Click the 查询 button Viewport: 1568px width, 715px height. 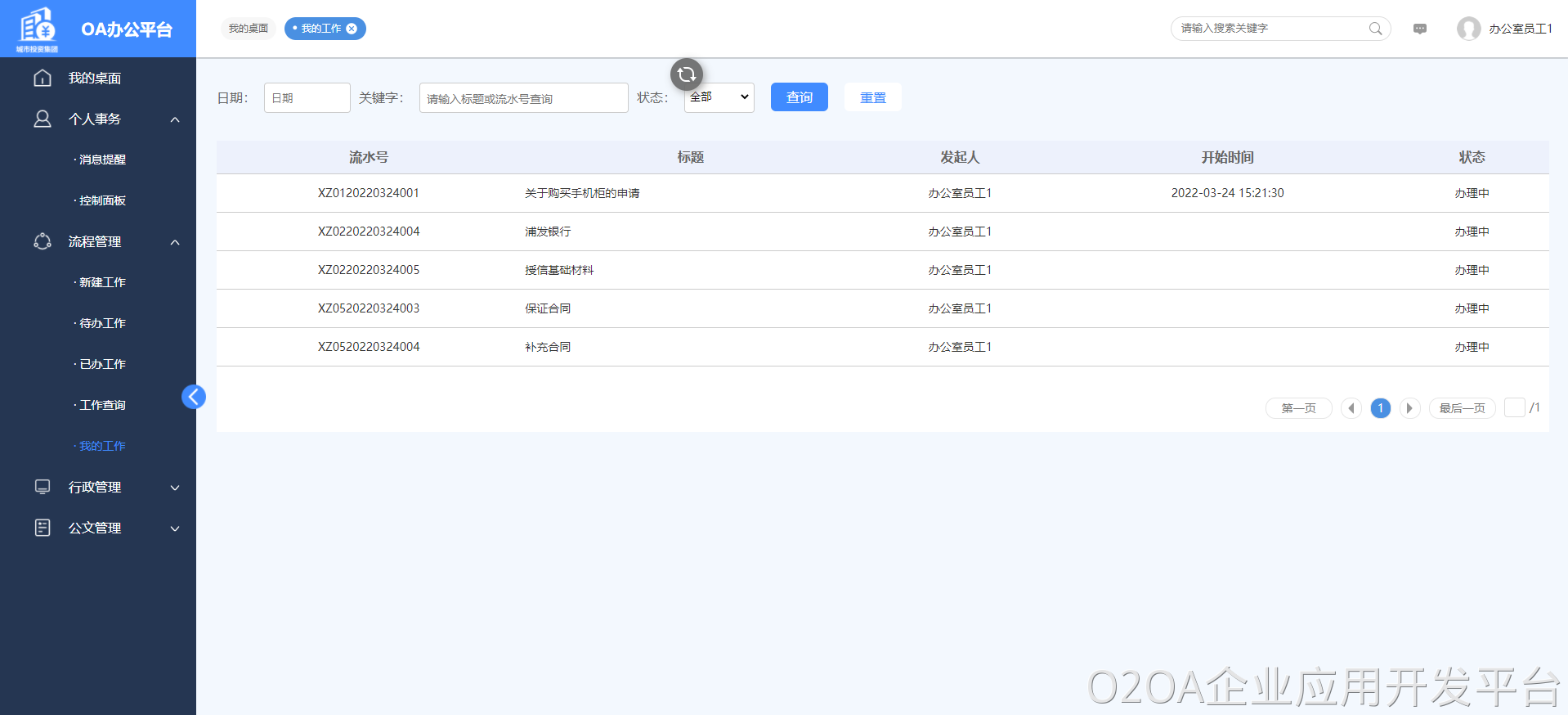tap(799, 97)
